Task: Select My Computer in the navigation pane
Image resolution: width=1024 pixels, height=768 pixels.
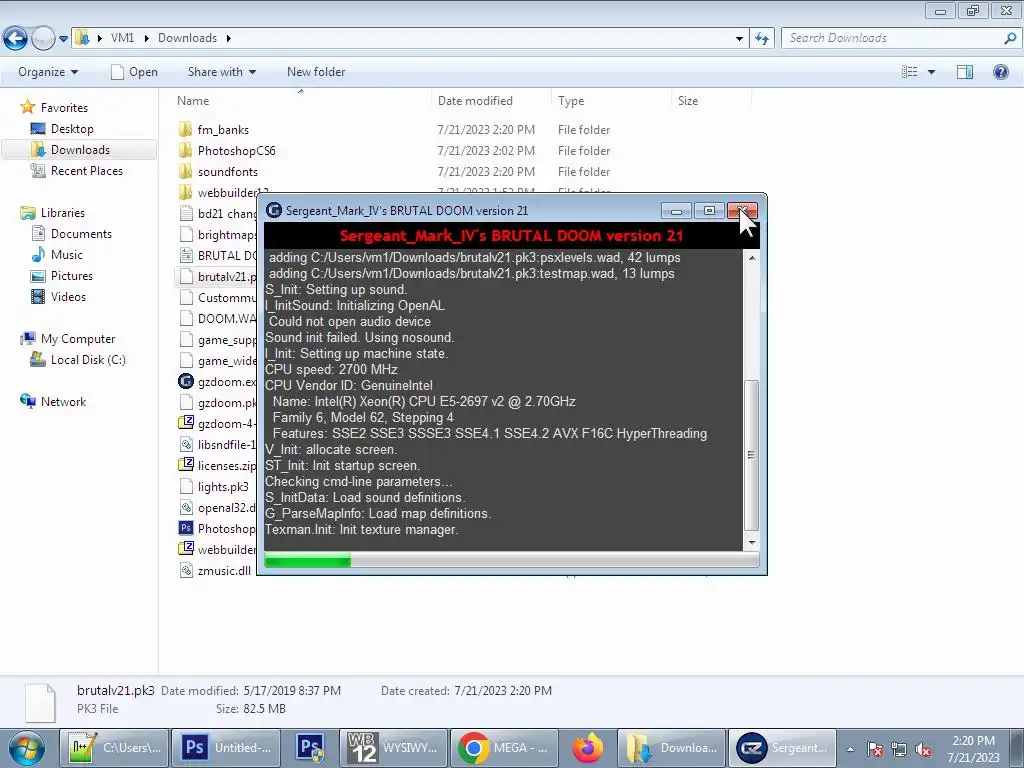Action: click(x=78, y=338)
